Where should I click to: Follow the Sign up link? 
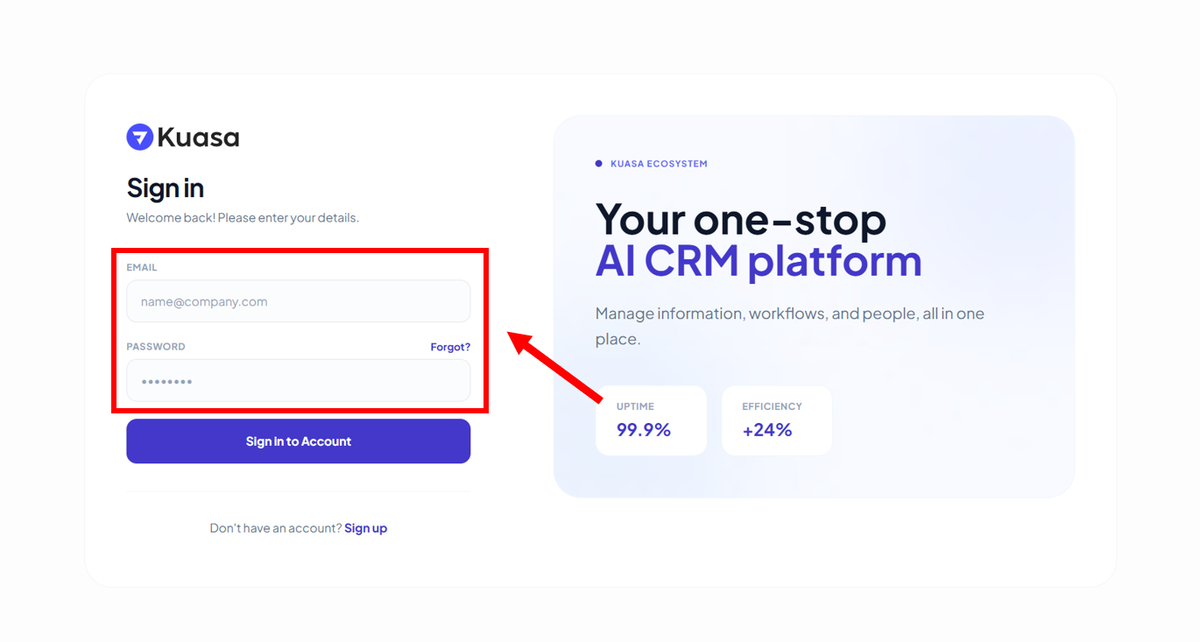pos(366,528)
